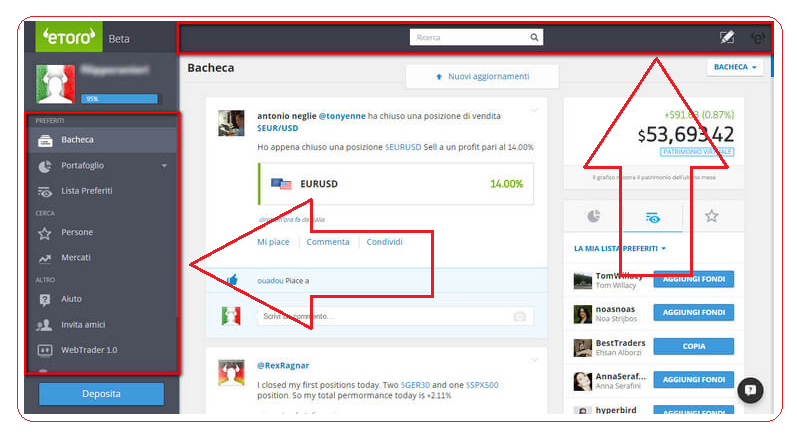Click noasnoas avatar in watchlist
The height and width of the screenshot is (436, 797).
coord(583,314)
